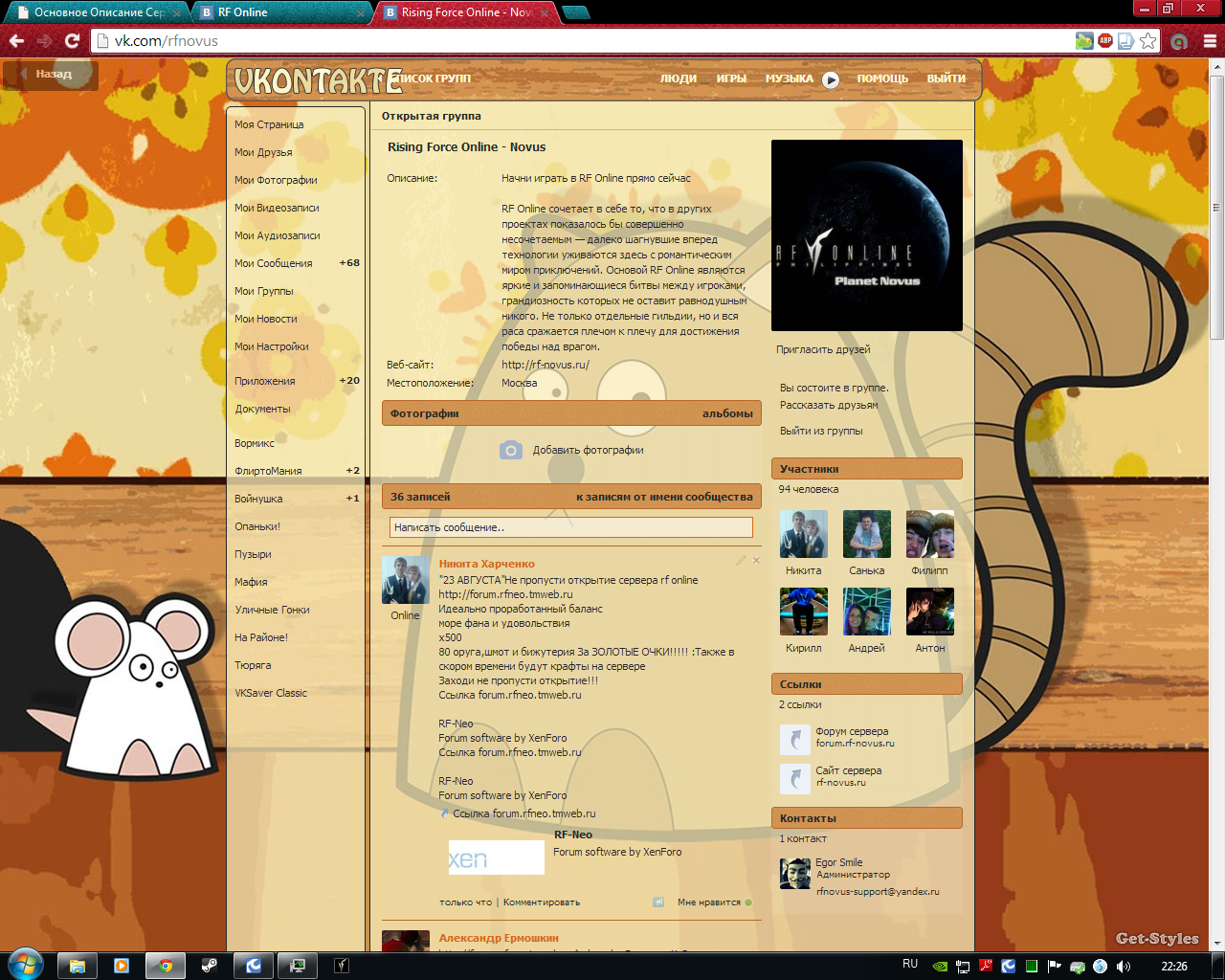Open the Adblock Plus extension icon
Screen dimensions: 1225x980
coord(1105,40)
